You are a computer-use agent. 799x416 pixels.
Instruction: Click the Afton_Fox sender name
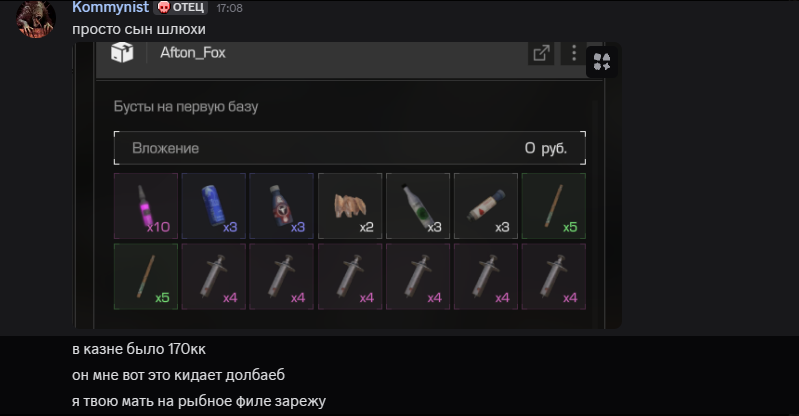point(193,53)
